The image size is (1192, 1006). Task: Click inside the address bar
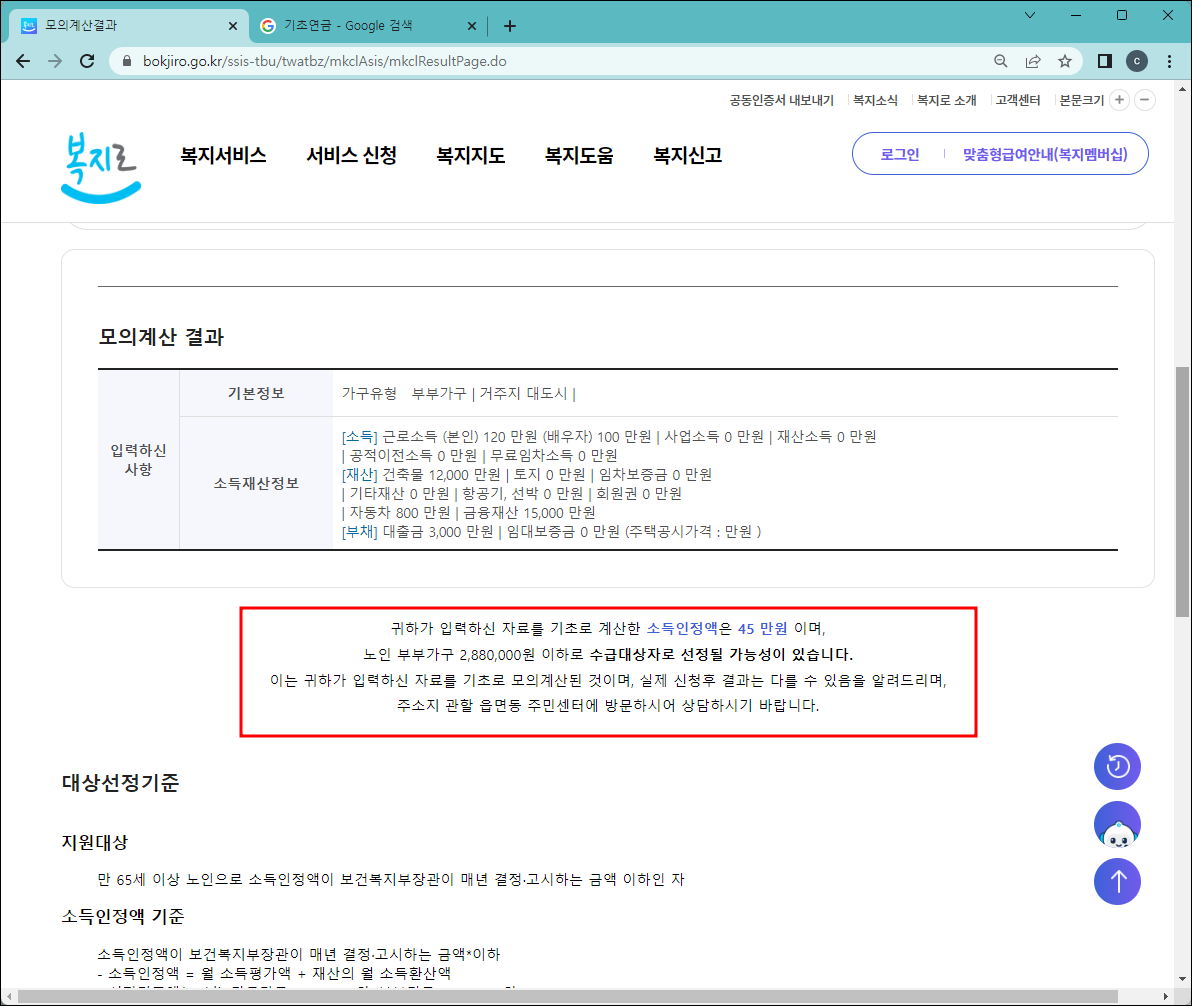400,61
